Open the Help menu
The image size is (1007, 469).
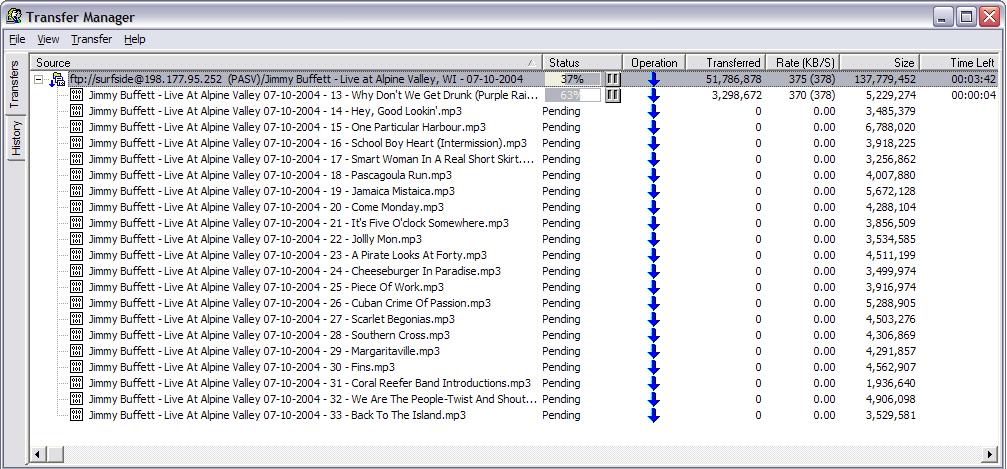tap(135, 39)
